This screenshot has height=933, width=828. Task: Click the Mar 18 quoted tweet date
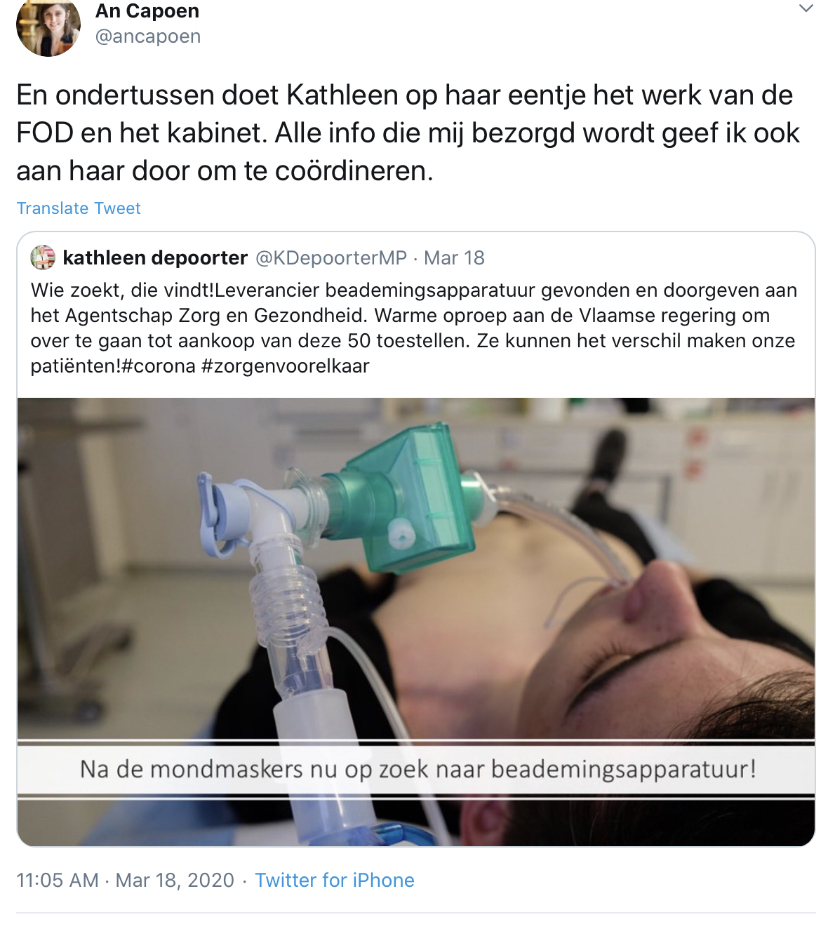point(454,258)
